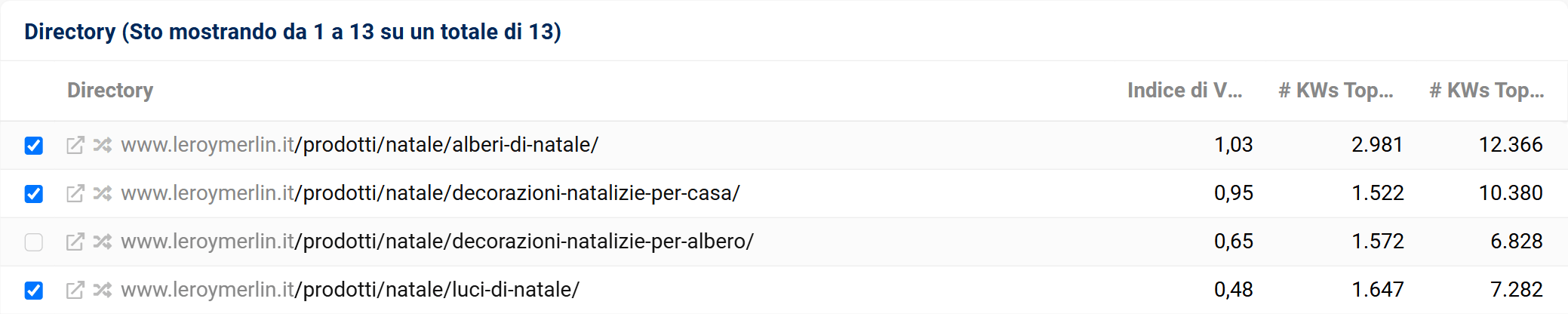The image size is (1568, 314).
Task: Uncheck the luci-di-natale directory checkbox
Action: coord(33,291)
